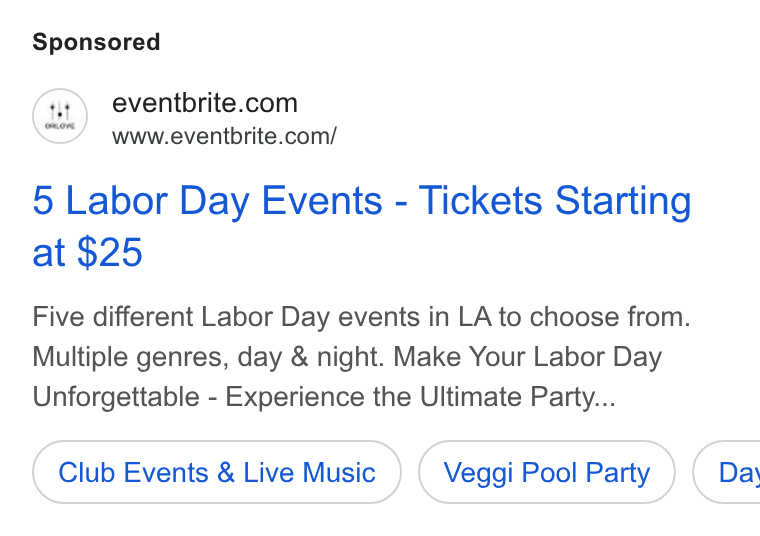
Task: Click the words "Labor Day" in blue headline
Action: point(157,201)
